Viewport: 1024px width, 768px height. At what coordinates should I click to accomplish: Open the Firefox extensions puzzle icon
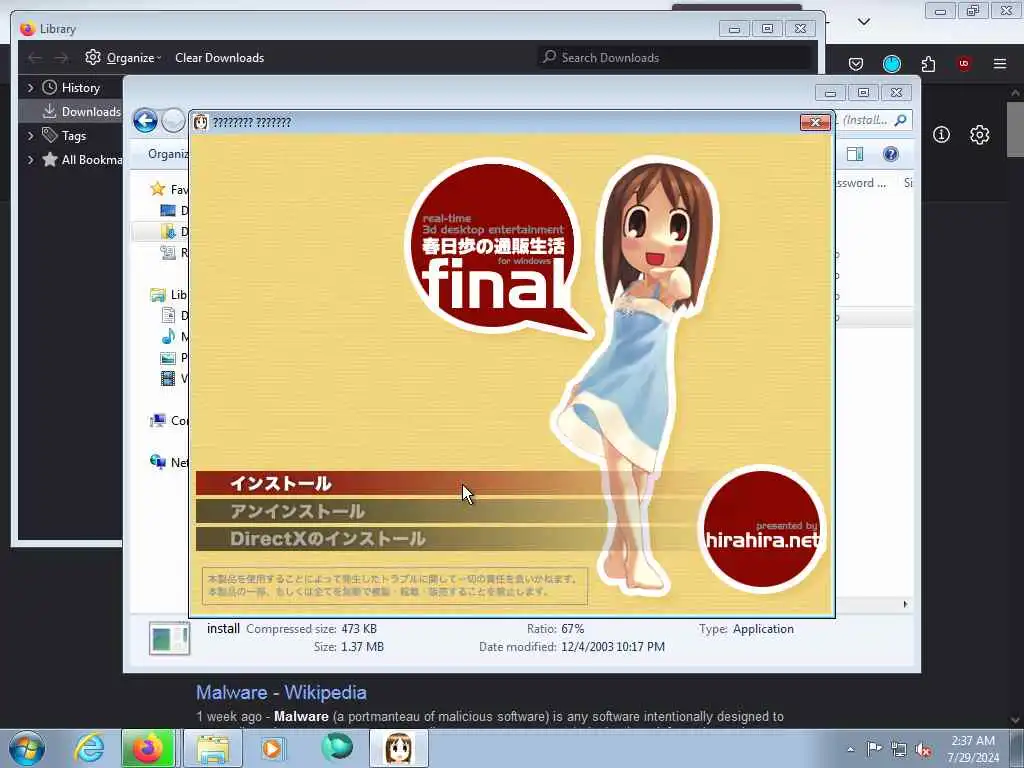tap(928, 64)
